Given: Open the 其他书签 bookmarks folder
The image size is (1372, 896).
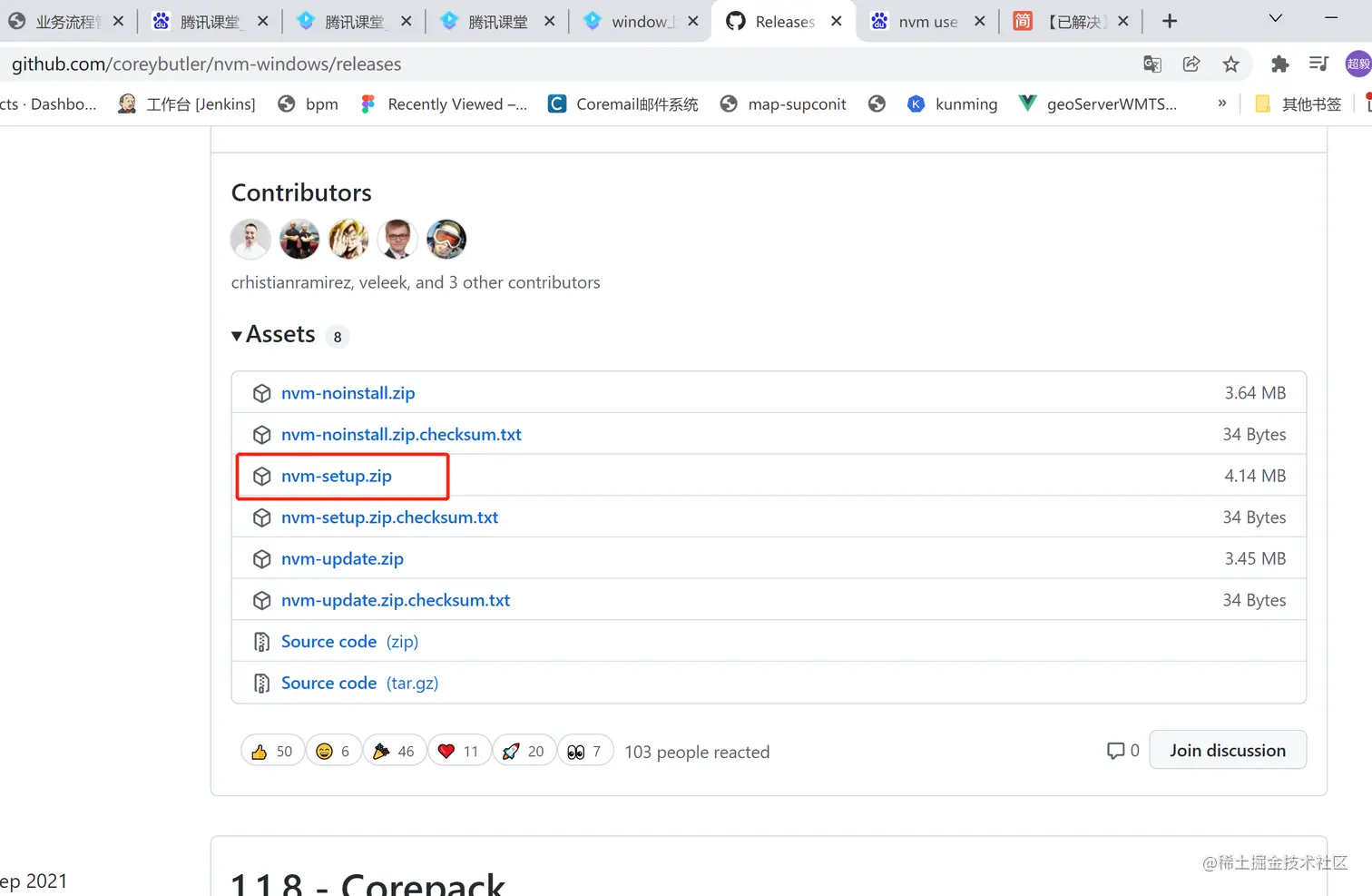Looking at the screenshot, I should click(1298, 103).
